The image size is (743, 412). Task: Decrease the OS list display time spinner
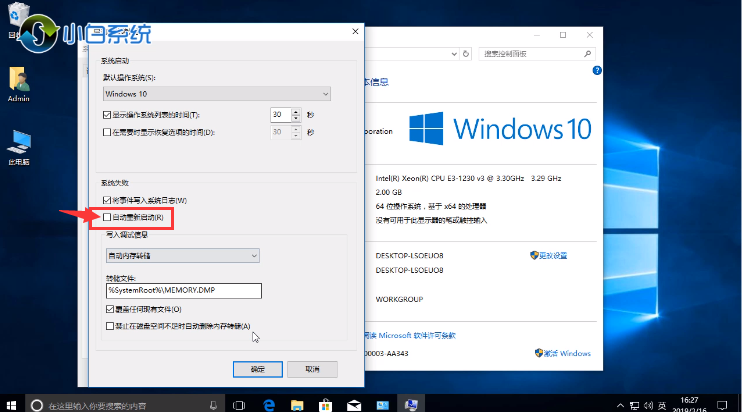coord(296,118)
